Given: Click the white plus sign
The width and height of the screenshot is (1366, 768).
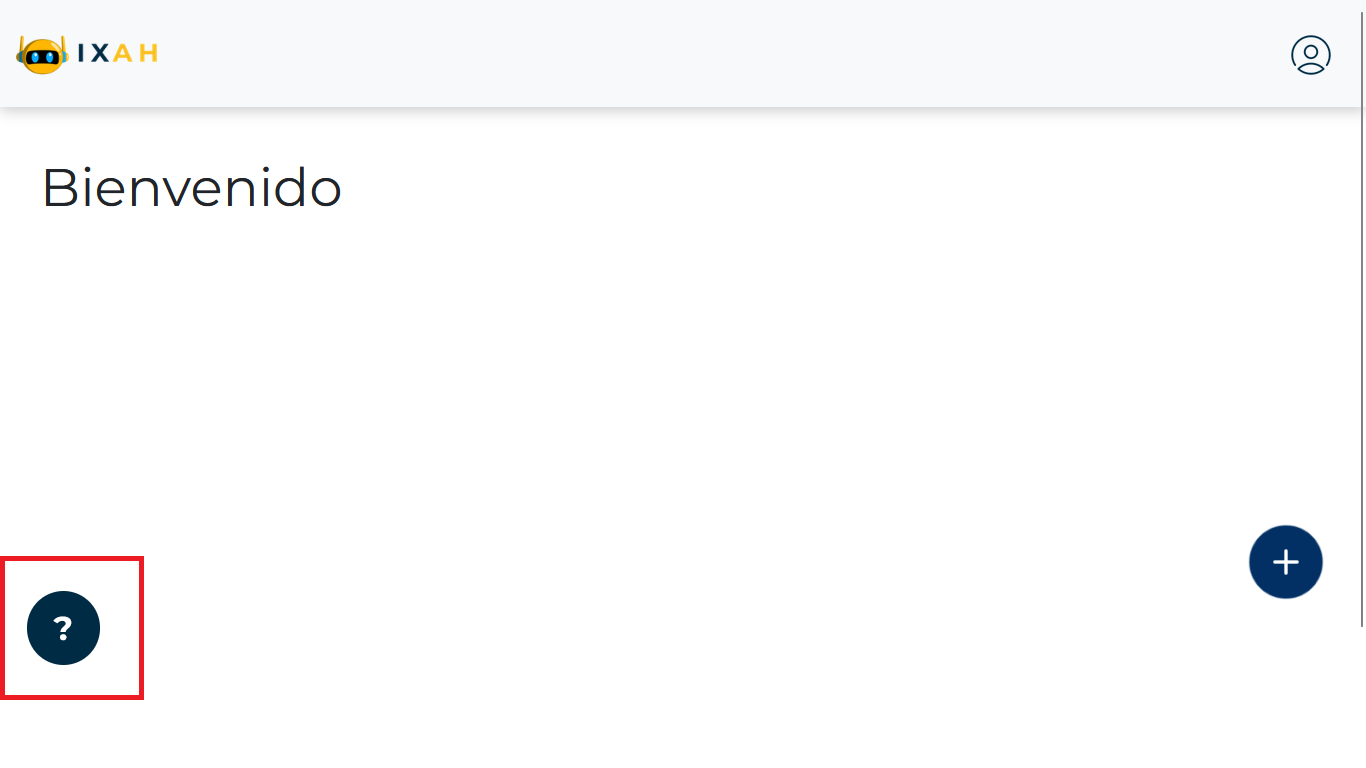Looking at the screenshot, I should pyautogui.click(x=1285, y=562).
